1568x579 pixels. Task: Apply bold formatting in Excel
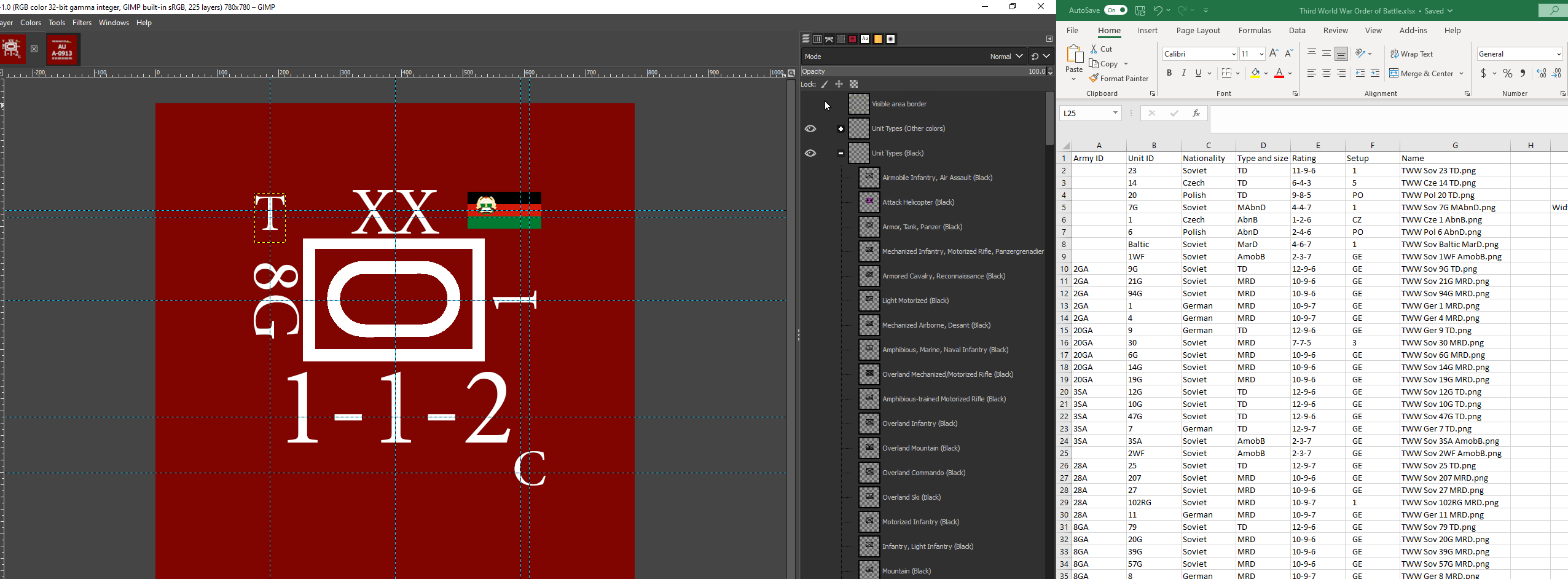coord(1169,73)
